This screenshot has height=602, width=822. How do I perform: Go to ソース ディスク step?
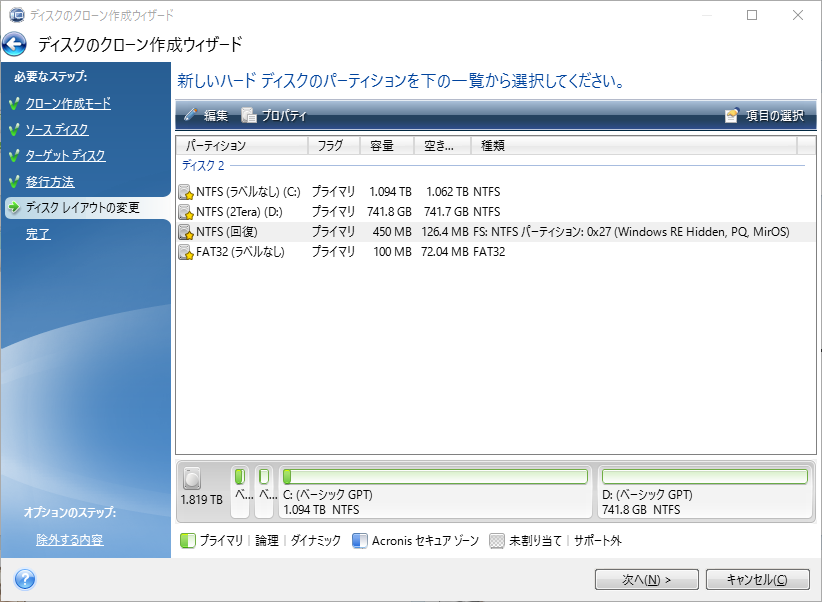point(57,130)
